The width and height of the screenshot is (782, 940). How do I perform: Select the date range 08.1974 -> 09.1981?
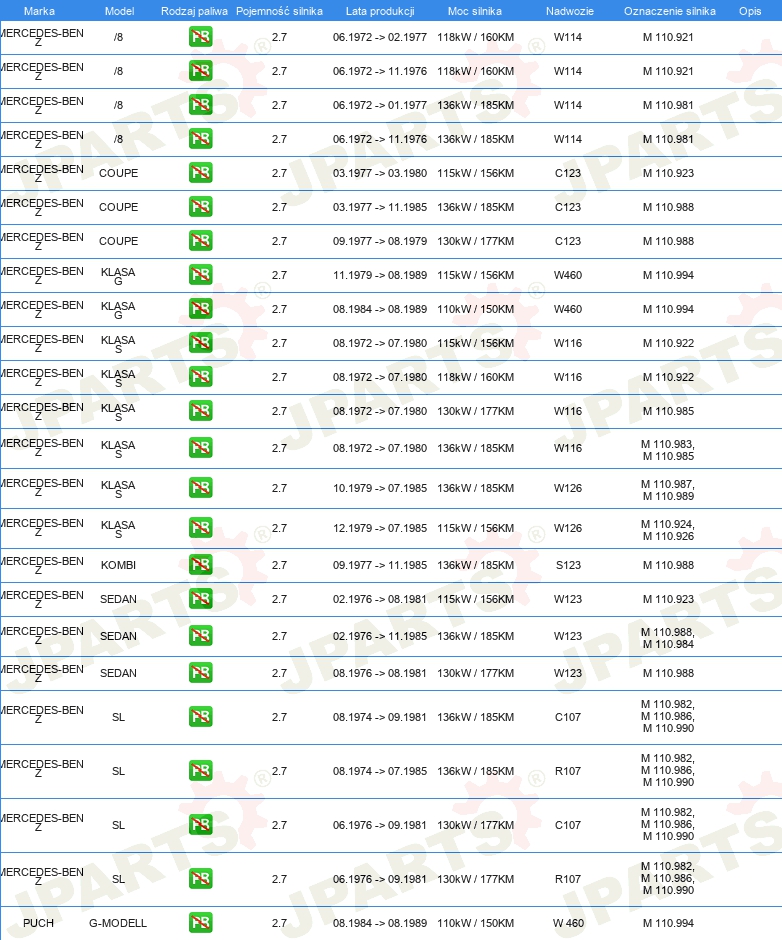tap(380, 717)
